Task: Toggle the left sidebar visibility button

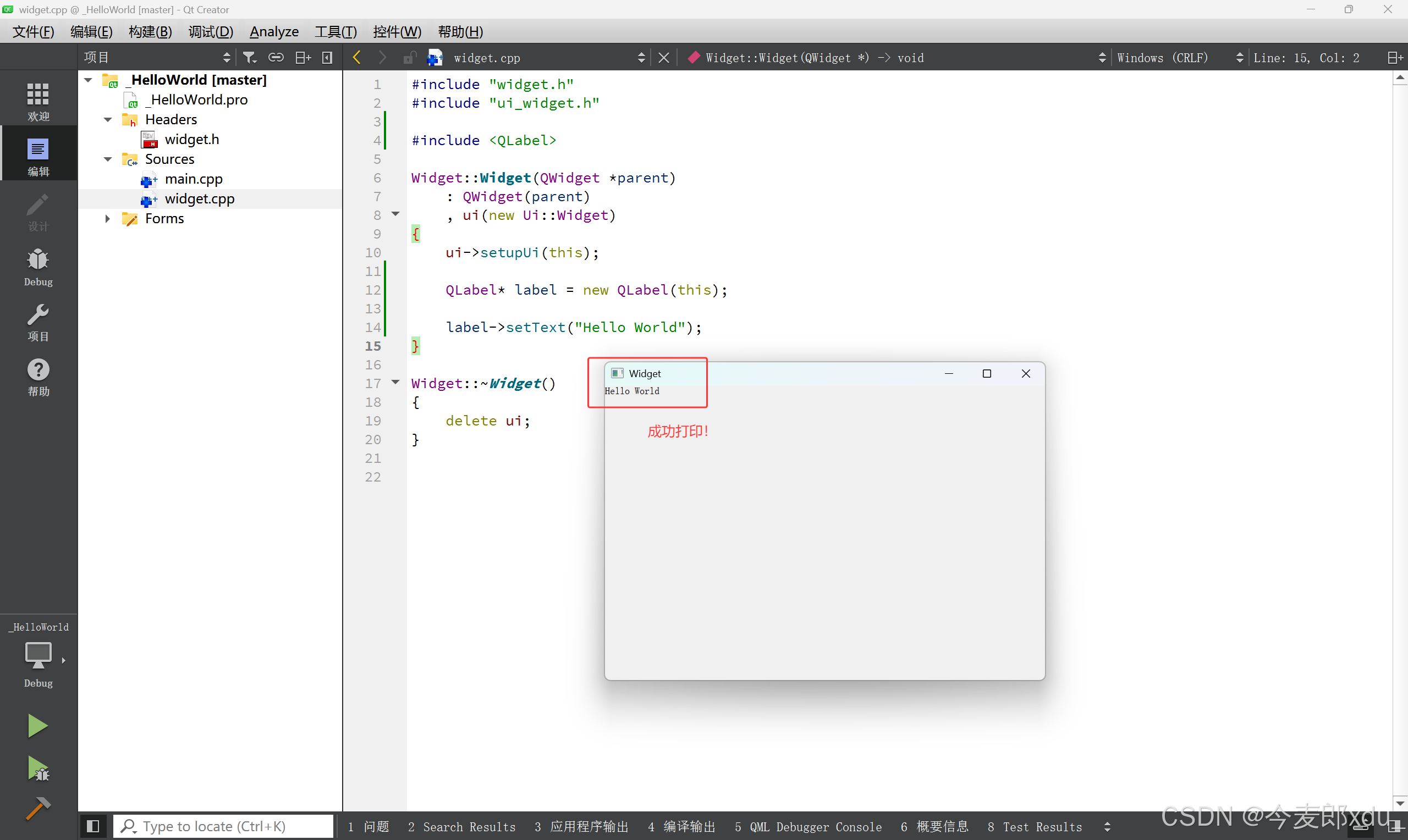Action: (x=93, y=826)
